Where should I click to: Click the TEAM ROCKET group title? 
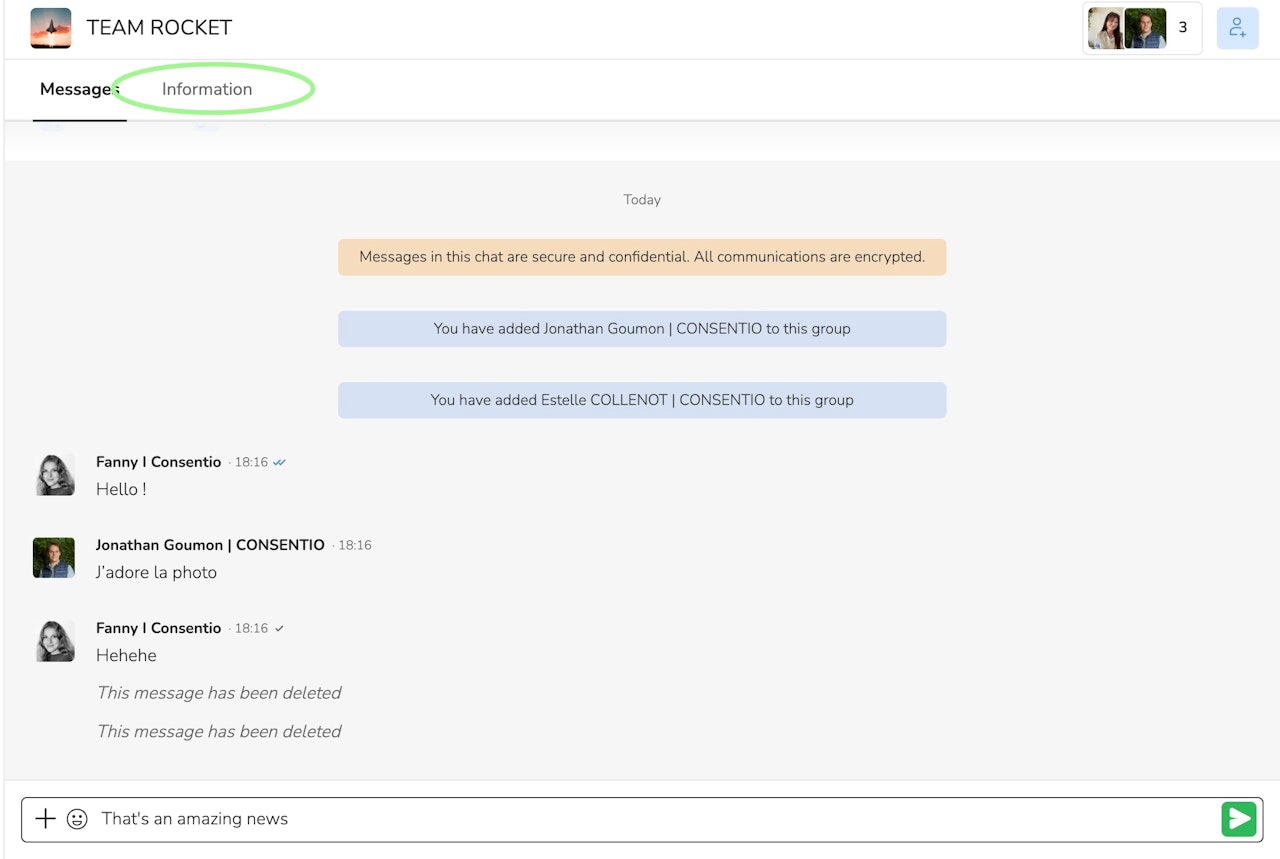159,28
